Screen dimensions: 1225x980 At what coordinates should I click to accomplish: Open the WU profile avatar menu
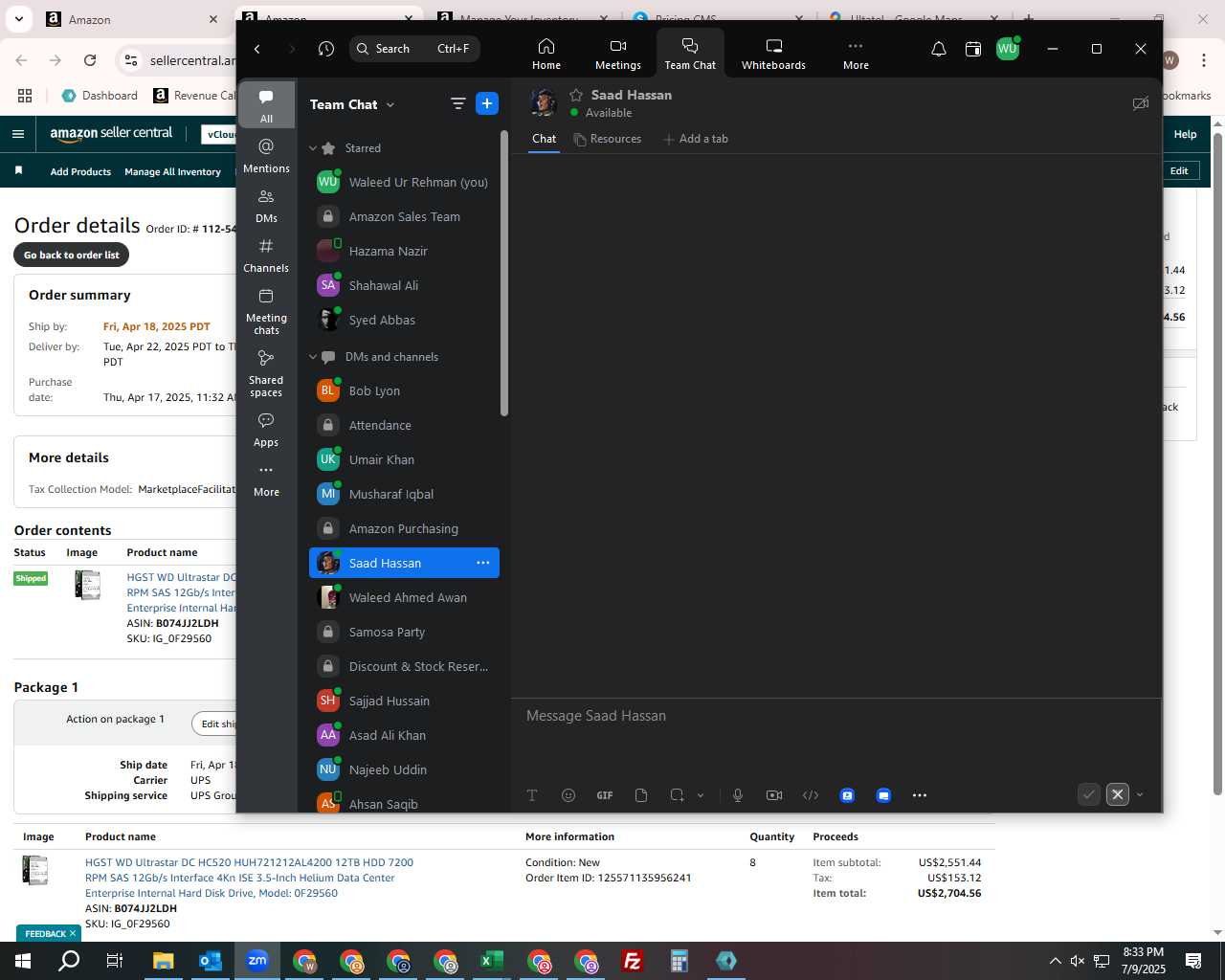click(x=1008, y=49)
